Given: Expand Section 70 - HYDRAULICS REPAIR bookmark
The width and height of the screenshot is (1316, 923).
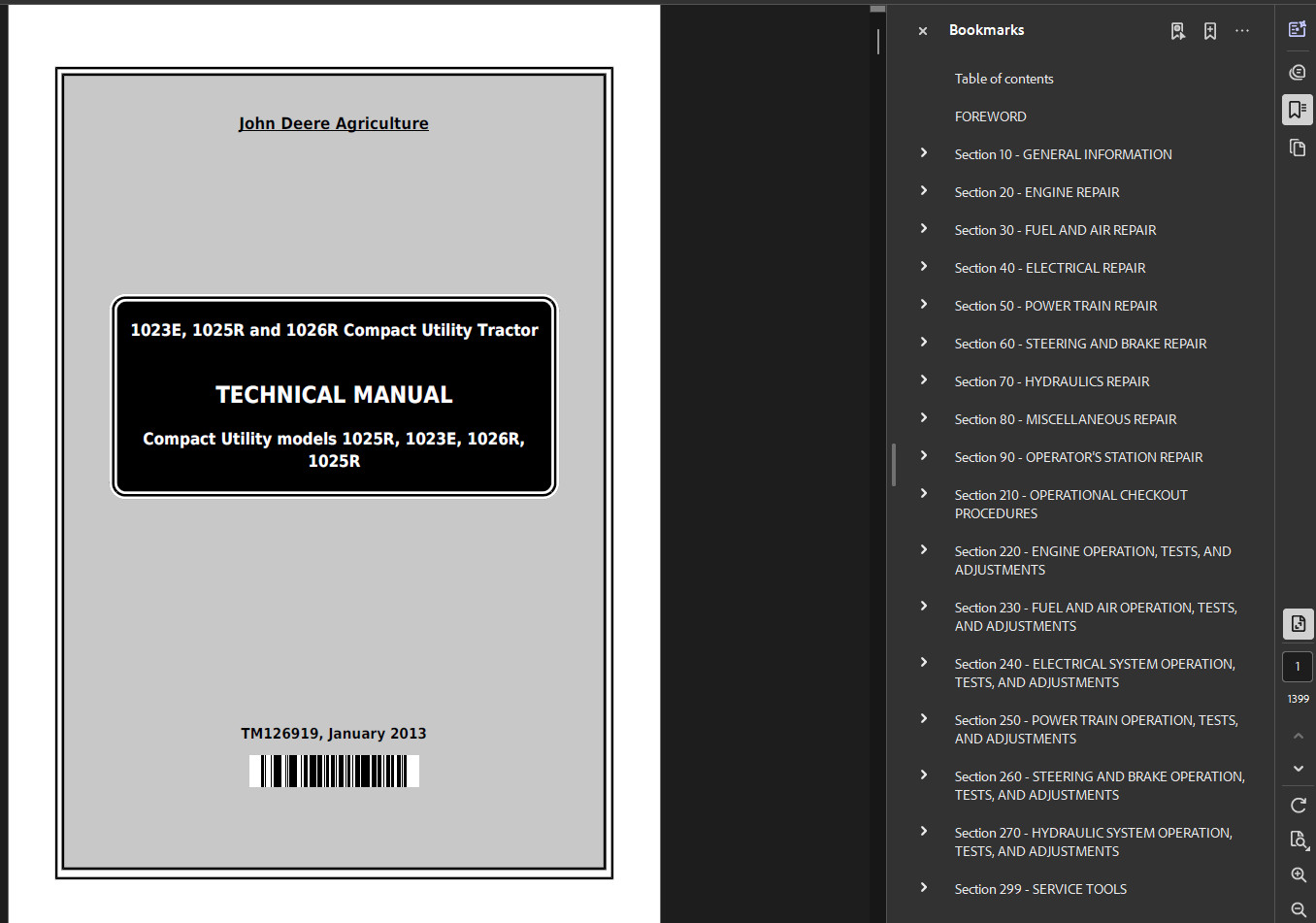Looking at the screenshot, I should point(924,380).
